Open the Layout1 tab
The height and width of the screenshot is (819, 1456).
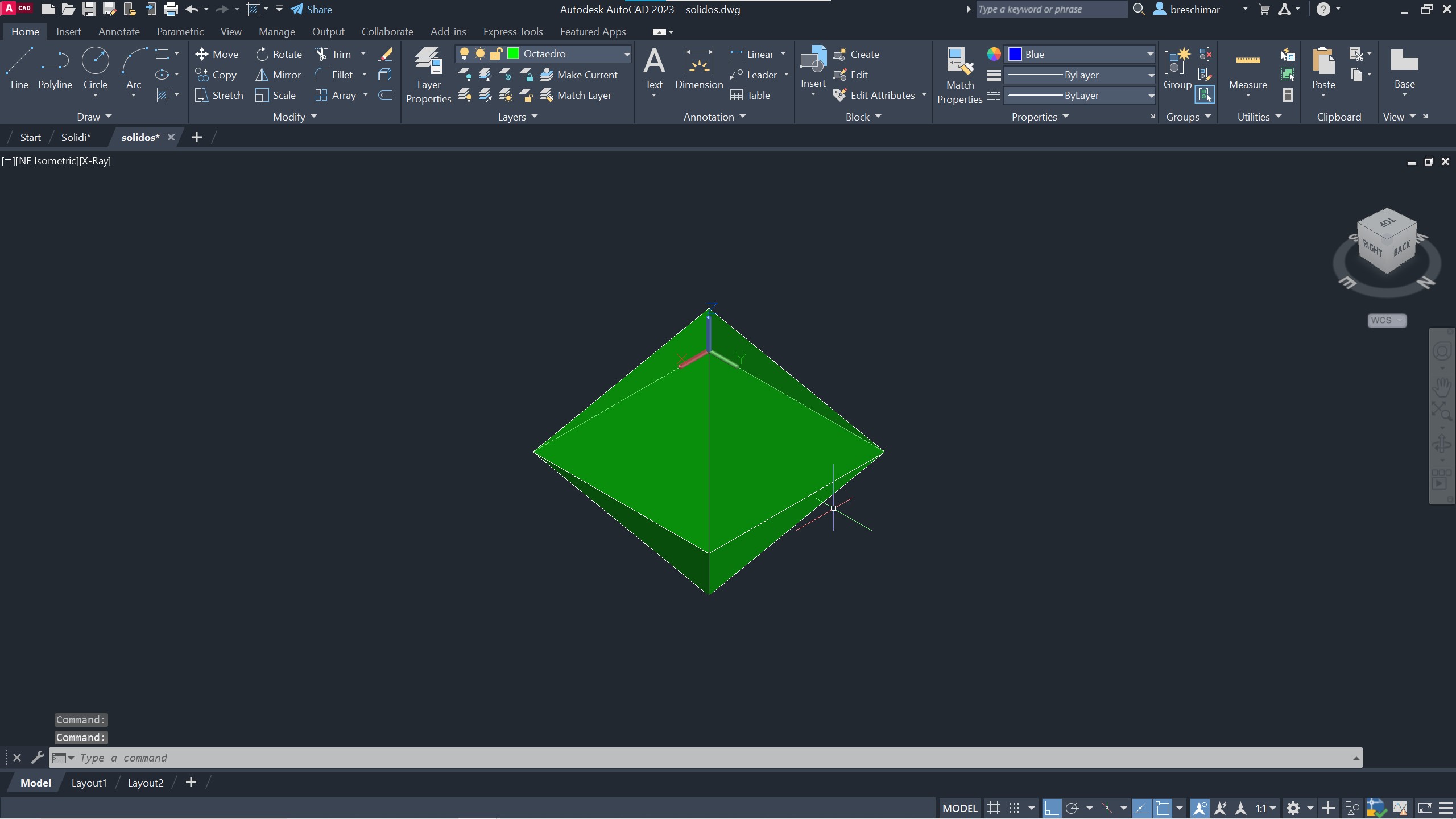(89, 783)
